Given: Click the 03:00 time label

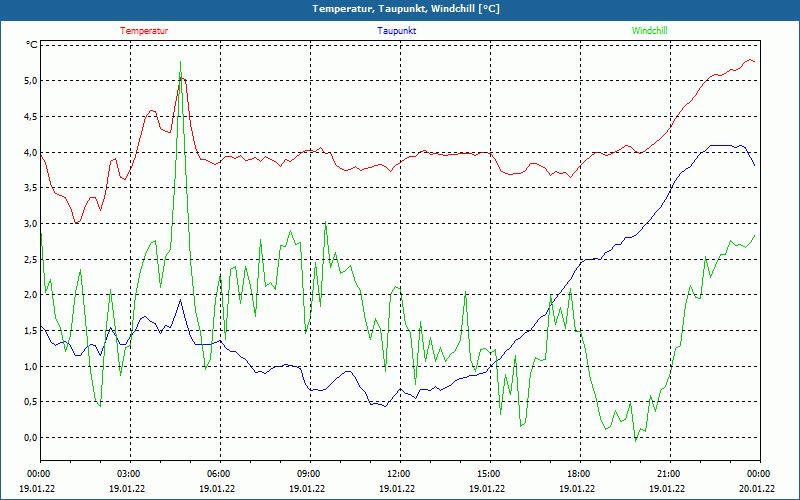Looking at the screenshot, I should coord(127,474).
